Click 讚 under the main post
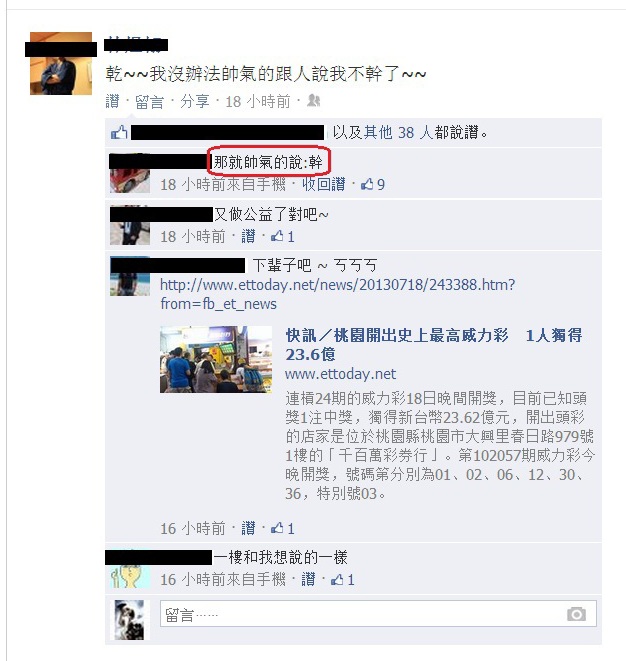Screen dimensions: 626x661 pyautogui.click(x=112, y=101)
